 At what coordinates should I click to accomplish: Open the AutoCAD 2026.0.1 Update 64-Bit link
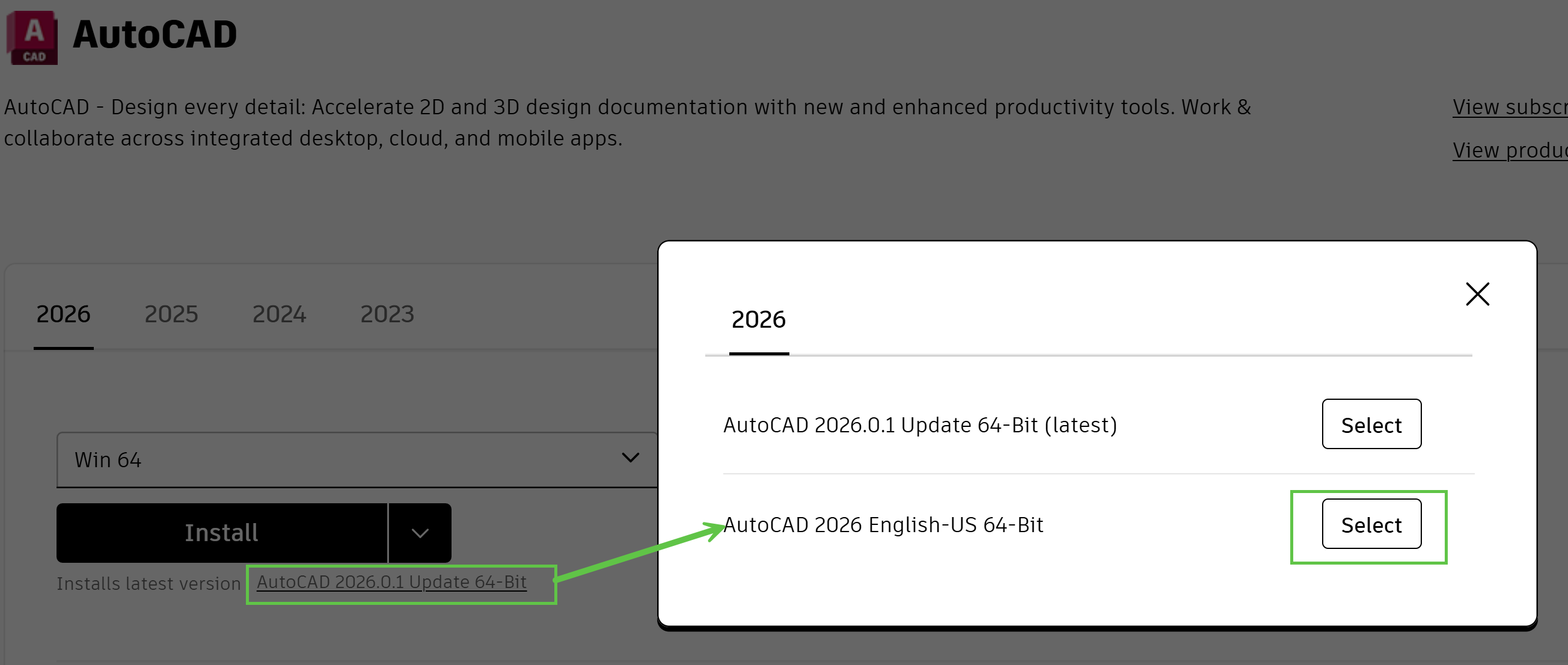click(x=391, y=582)
